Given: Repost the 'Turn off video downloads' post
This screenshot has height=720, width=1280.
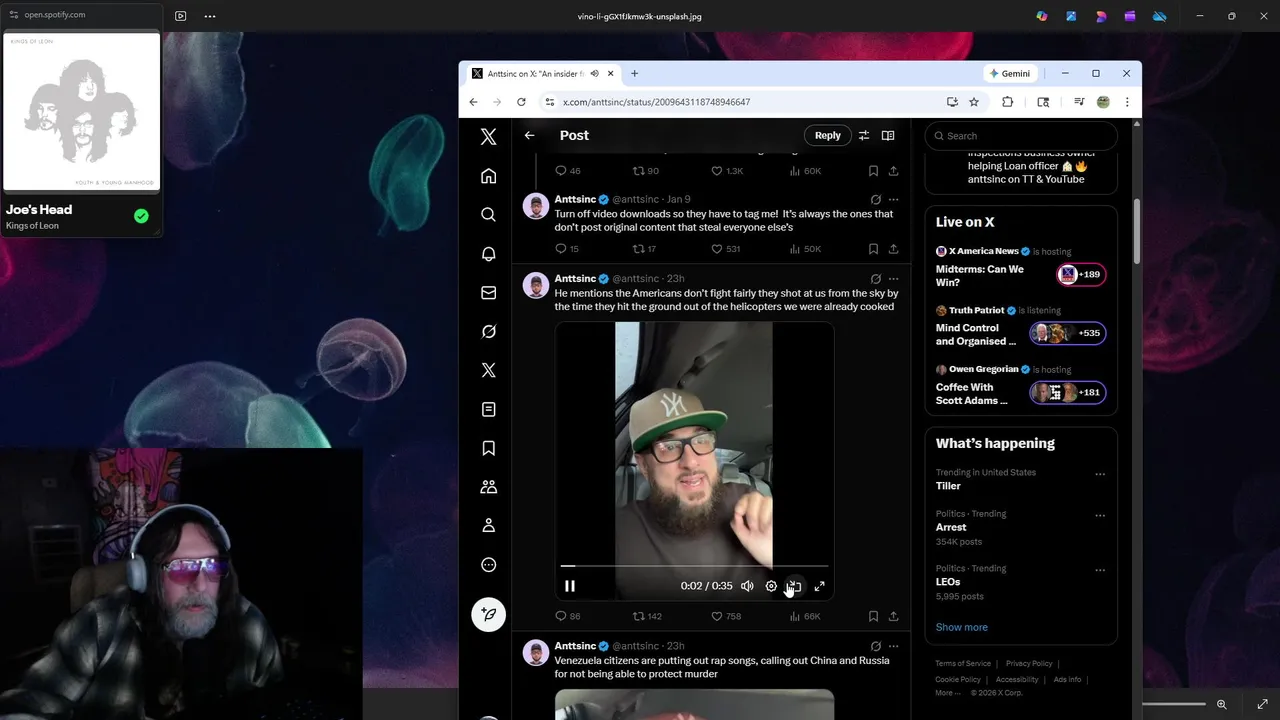Looking at the screenshot, I should pos(644,249).
